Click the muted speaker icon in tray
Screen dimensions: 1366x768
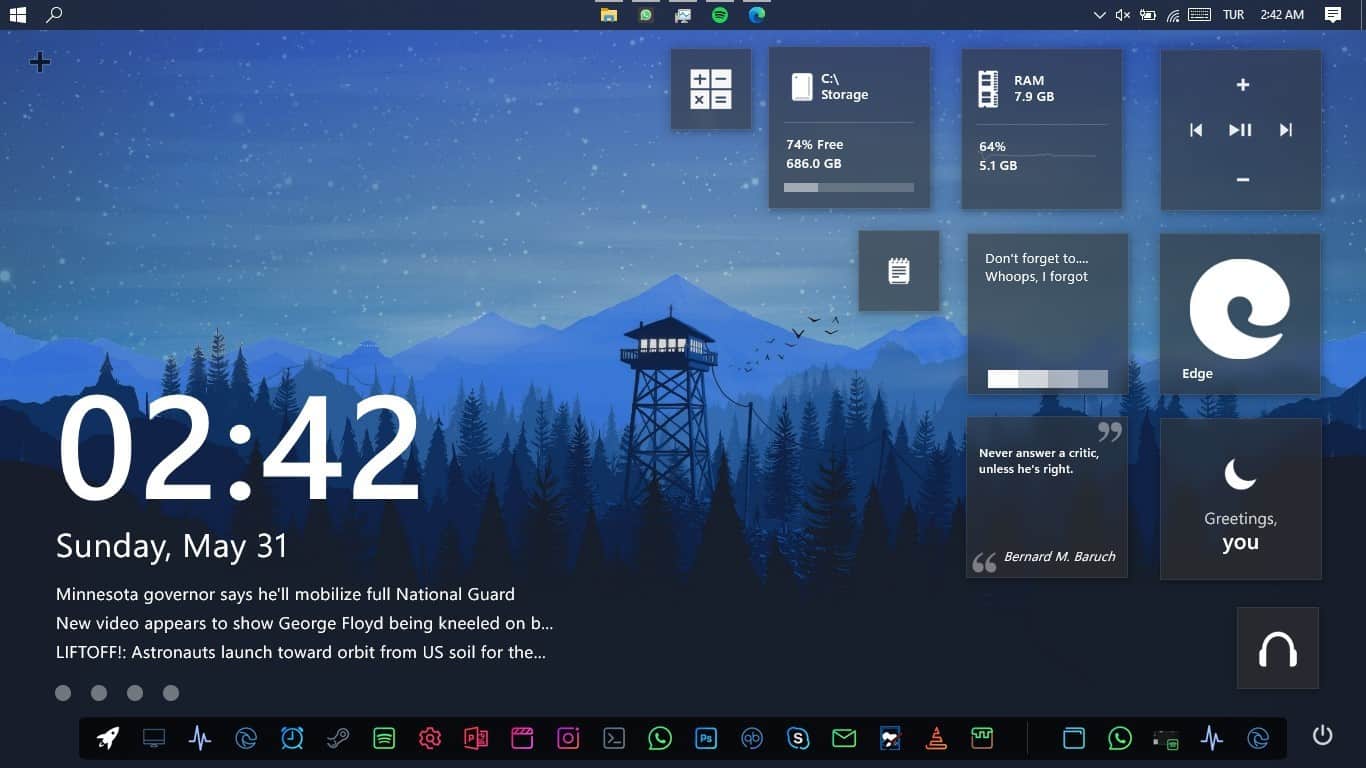point(1123,15)
